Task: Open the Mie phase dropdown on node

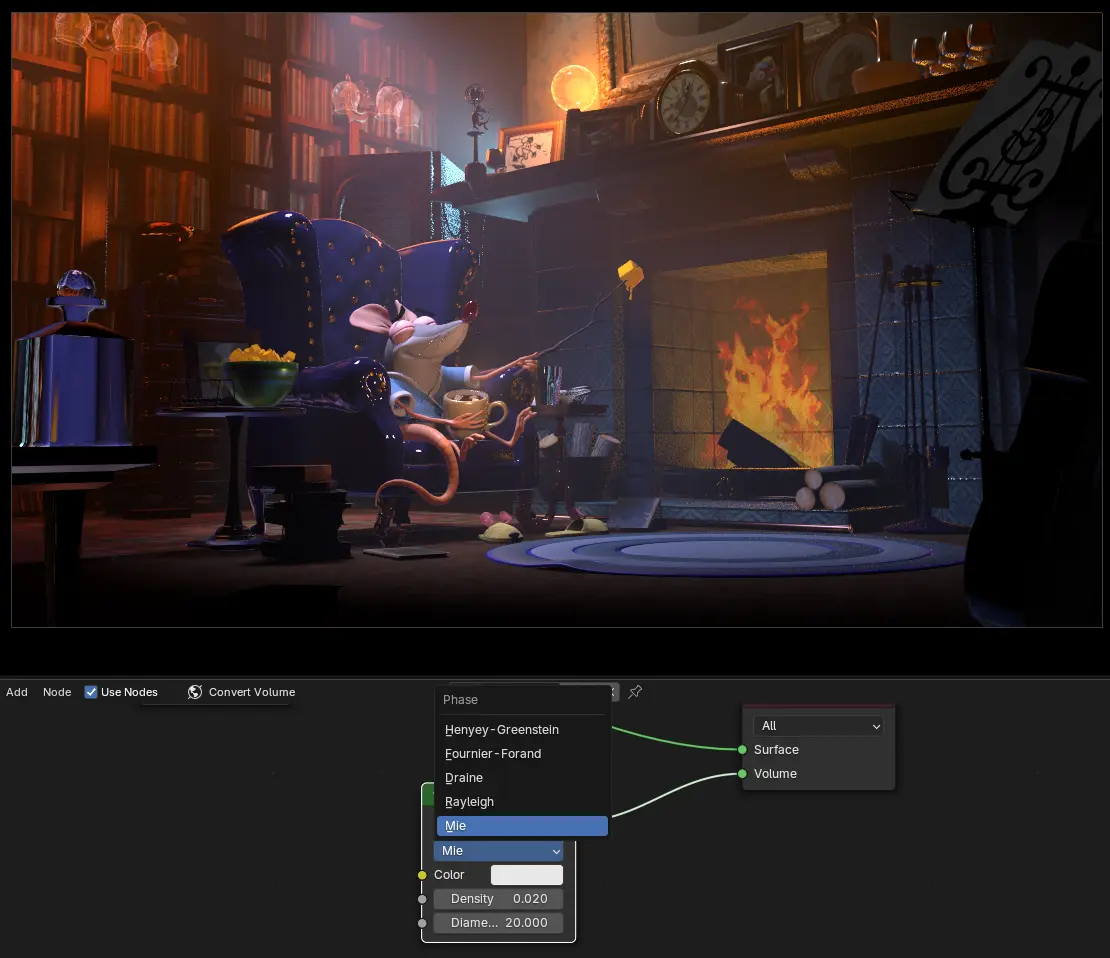Action: tap(498, 850)
